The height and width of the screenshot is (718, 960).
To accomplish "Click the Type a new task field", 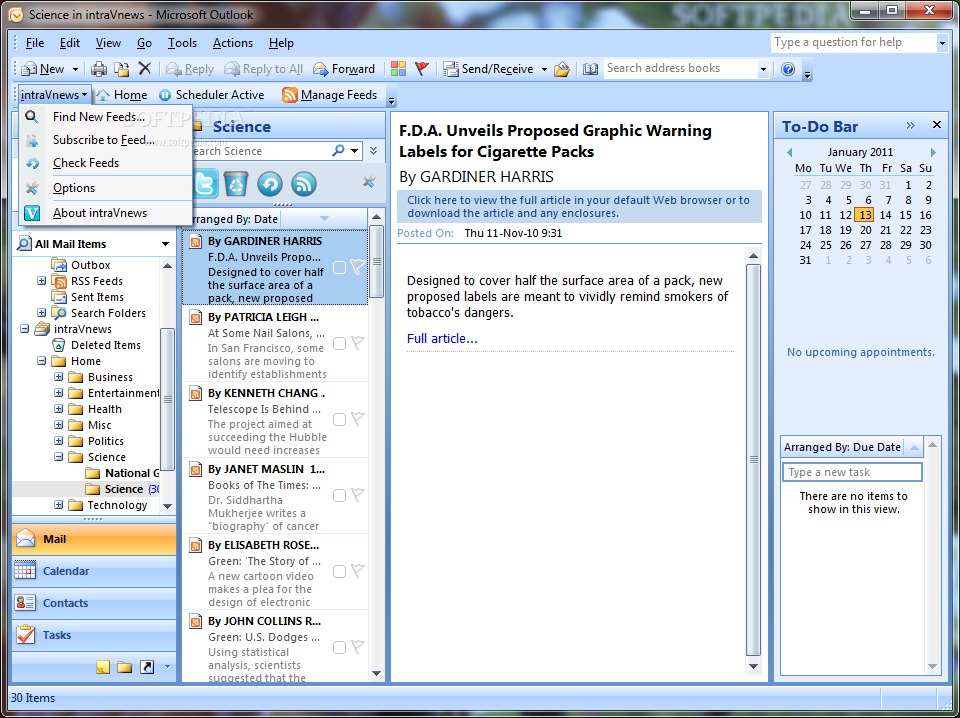I will point(852,472).
